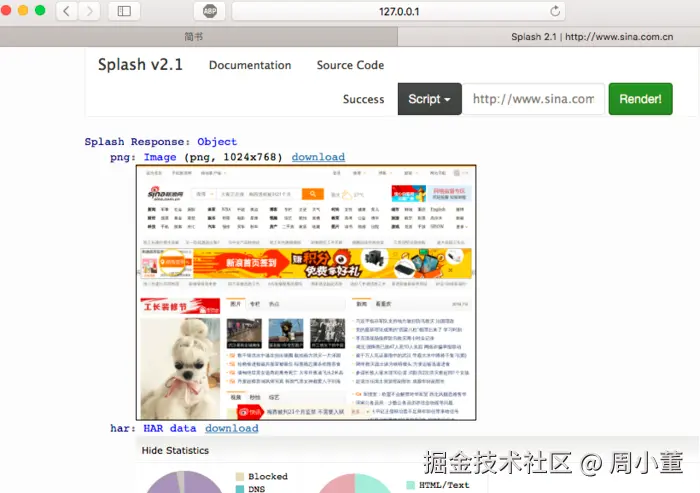Screen dimensions: 700x493
Task: Click the 'Image' type label next to png
Action: 160,157
